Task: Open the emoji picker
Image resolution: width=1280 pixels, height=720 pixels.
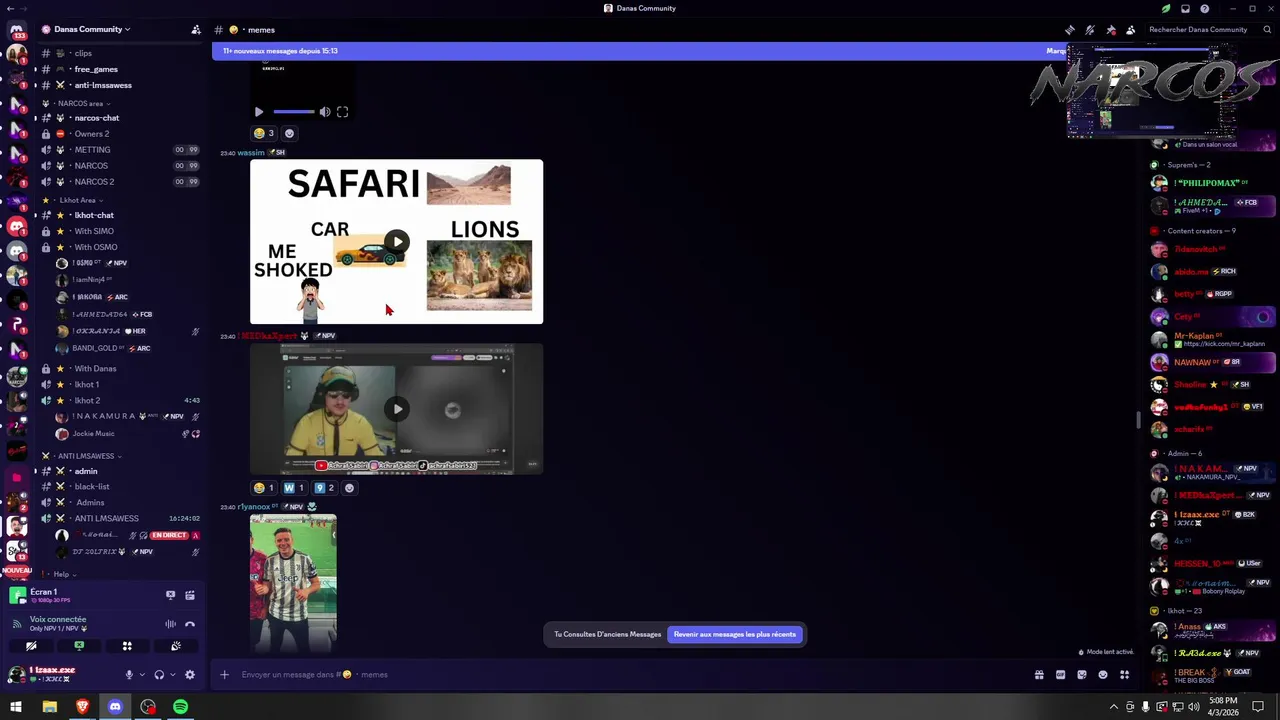Action: click(1103, 675)
